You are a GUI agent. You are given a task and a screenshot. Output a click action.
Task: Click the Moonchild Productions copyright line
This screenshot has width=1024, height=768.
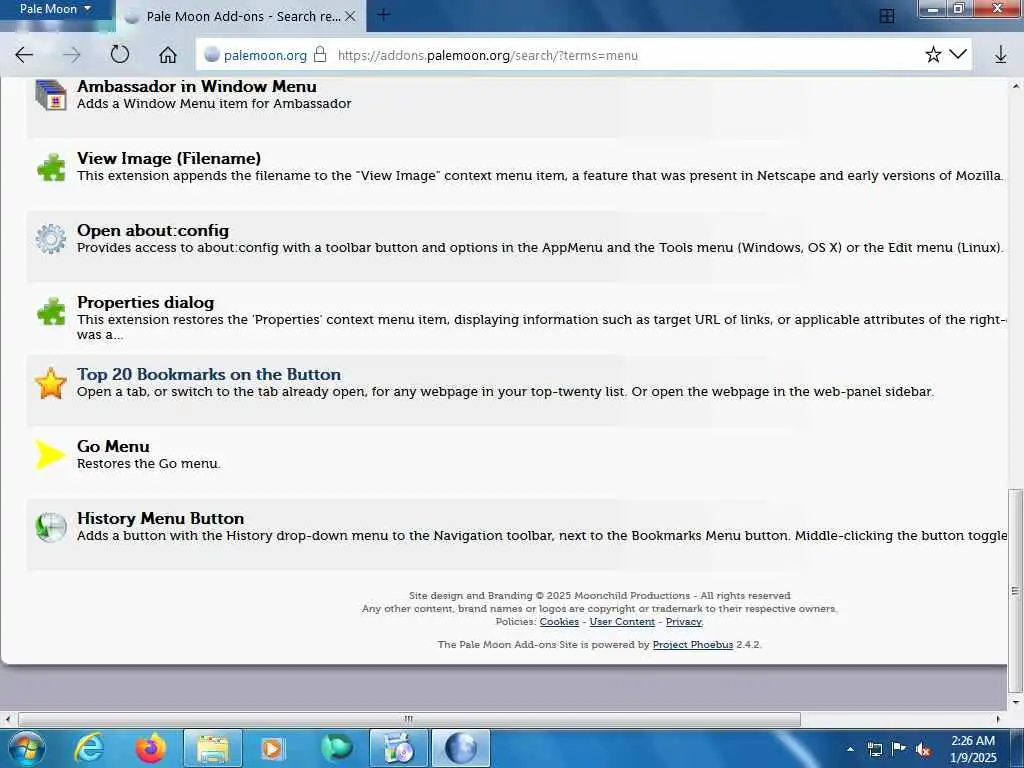pyautogui.click(x=600, y=596)
